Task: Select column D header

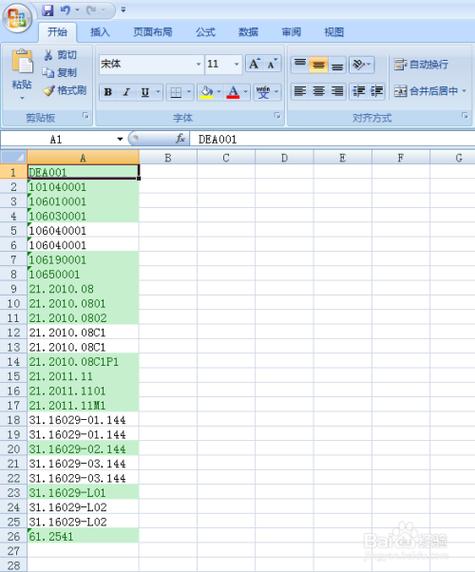Action: point(284,158)
